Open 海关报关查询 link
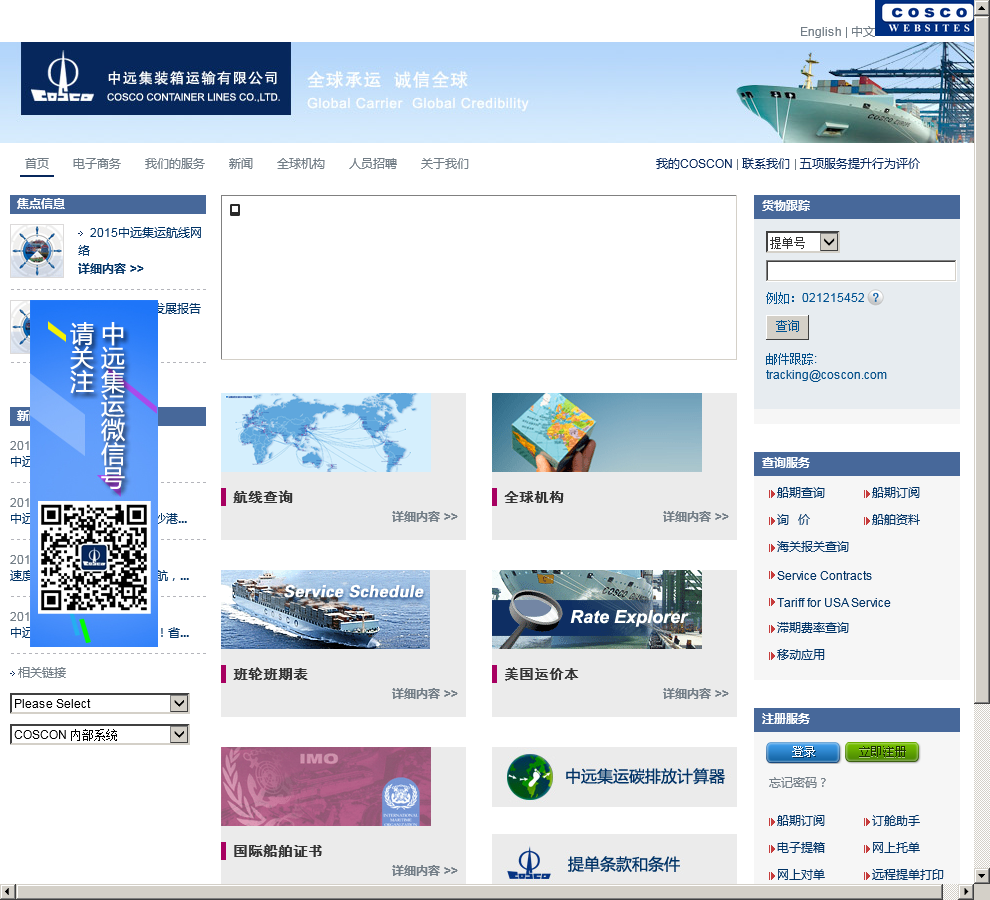This screenshot has height=900, width=990. (x=812, y=547)
